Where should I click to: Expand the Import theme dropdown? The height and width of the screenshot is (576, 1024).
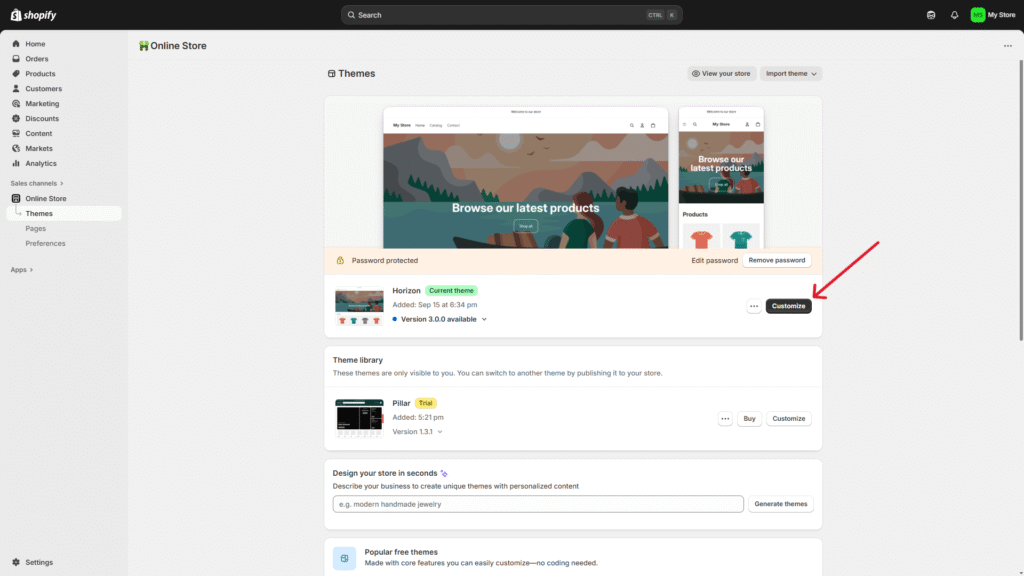tap(791, 74)
